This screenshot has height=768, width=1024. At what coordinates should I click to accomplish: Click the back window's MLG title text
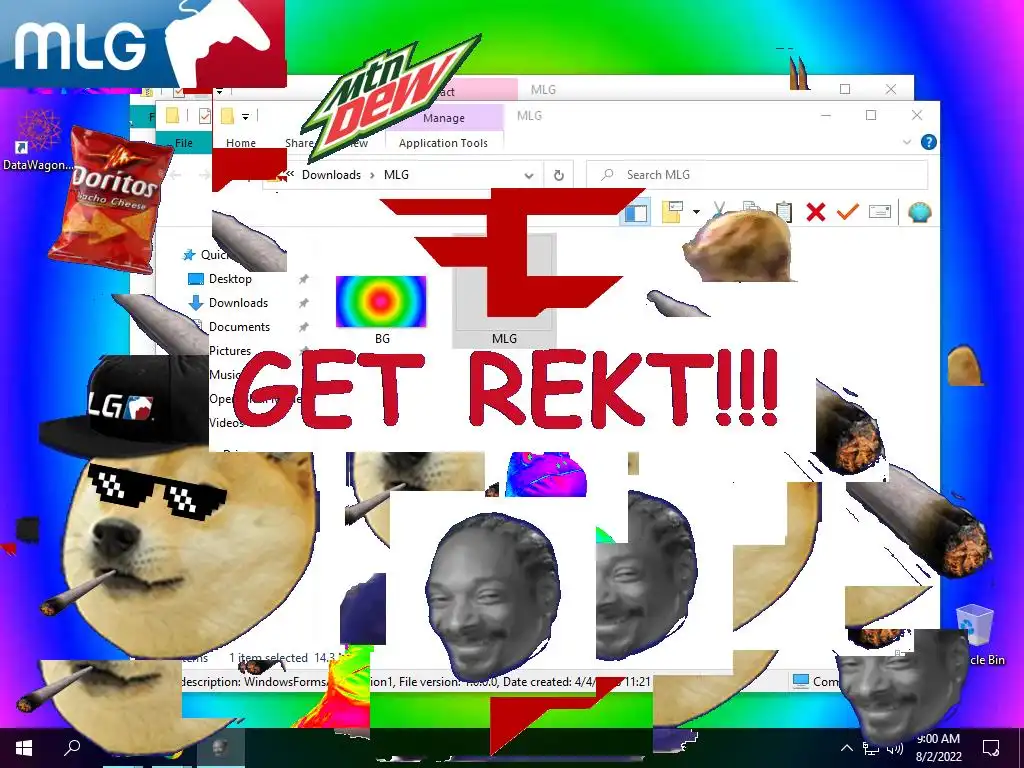[543, 89]
